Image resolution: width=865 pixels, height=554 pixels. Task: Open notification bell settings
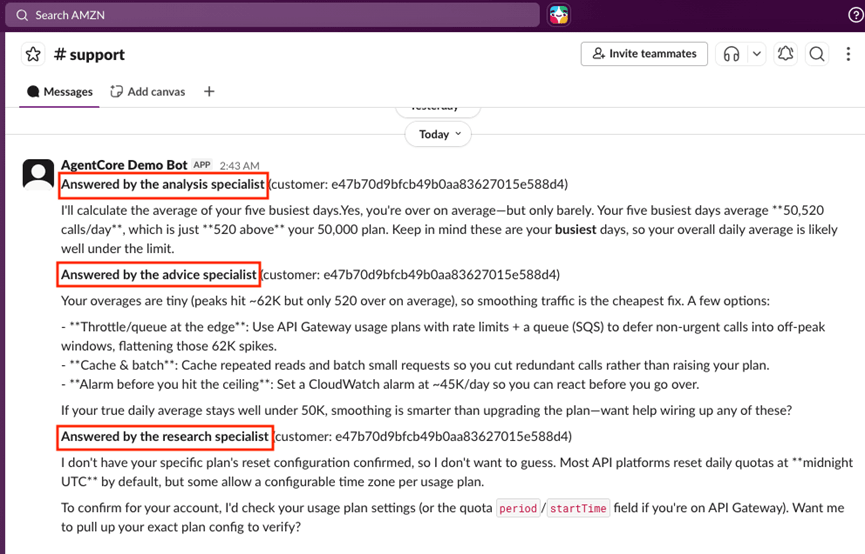[785, 54]
